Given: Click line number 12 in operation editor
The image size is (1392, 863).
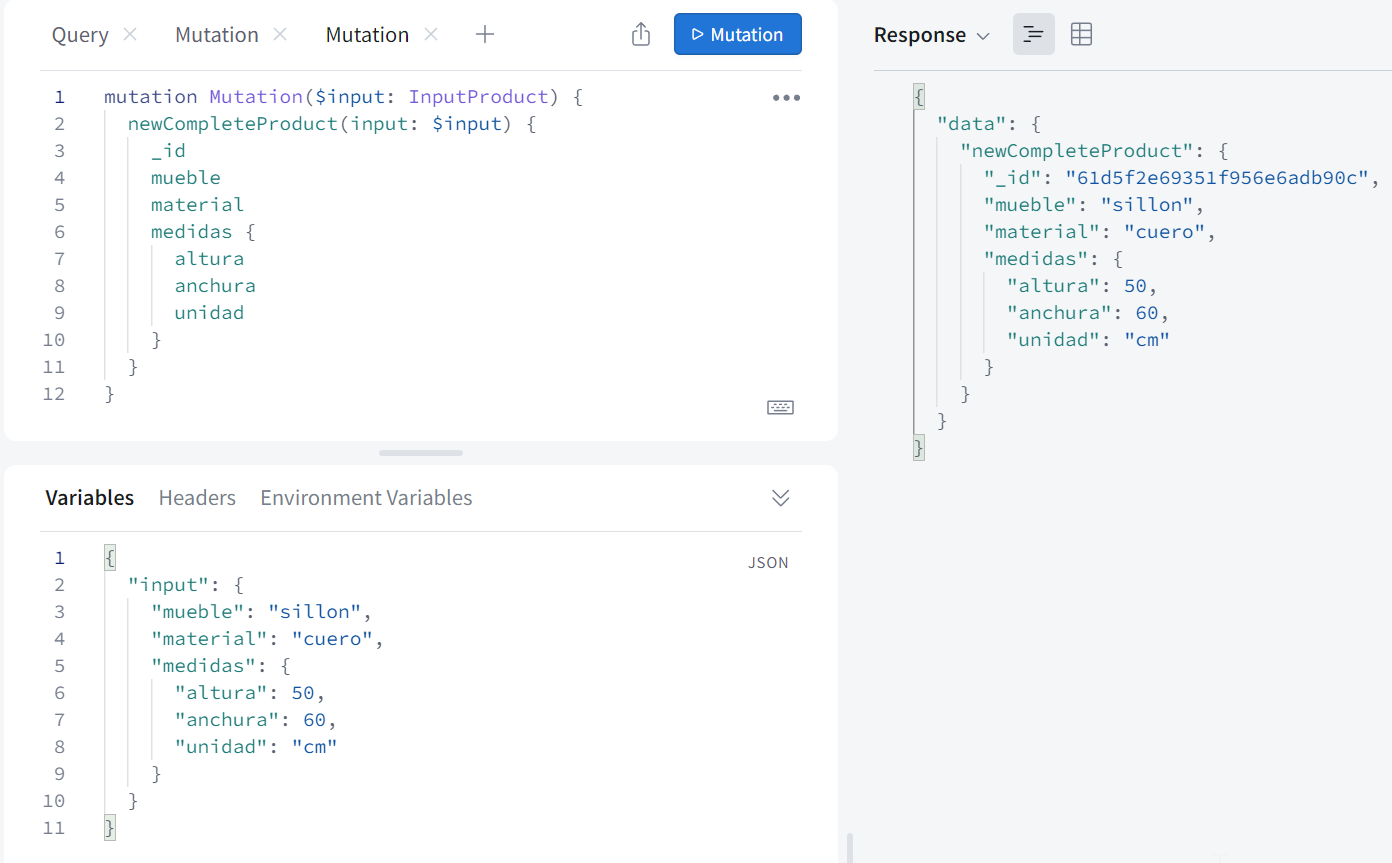Looking at the screenshot, I should (x=54, y=394).
